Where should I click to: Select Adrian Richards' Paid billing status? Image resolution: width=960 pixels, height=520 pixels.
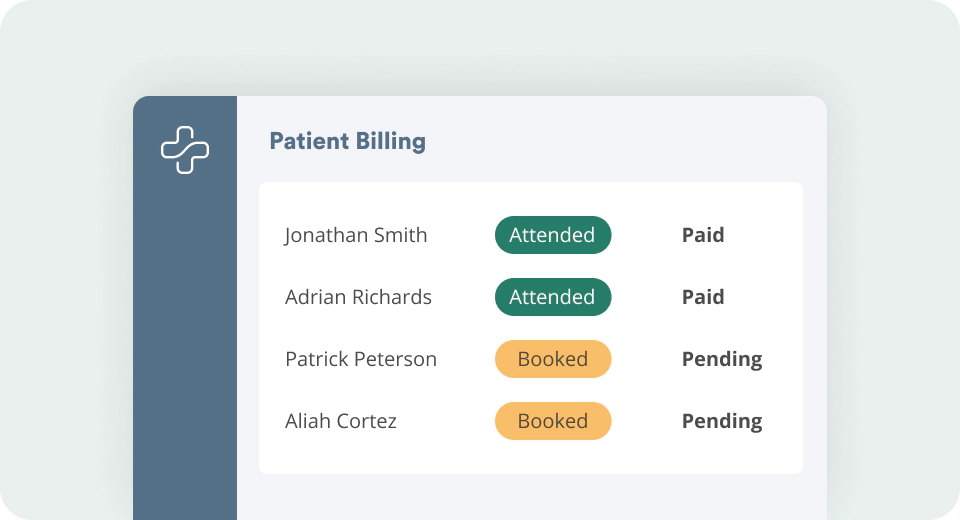(x=703, y=297)
